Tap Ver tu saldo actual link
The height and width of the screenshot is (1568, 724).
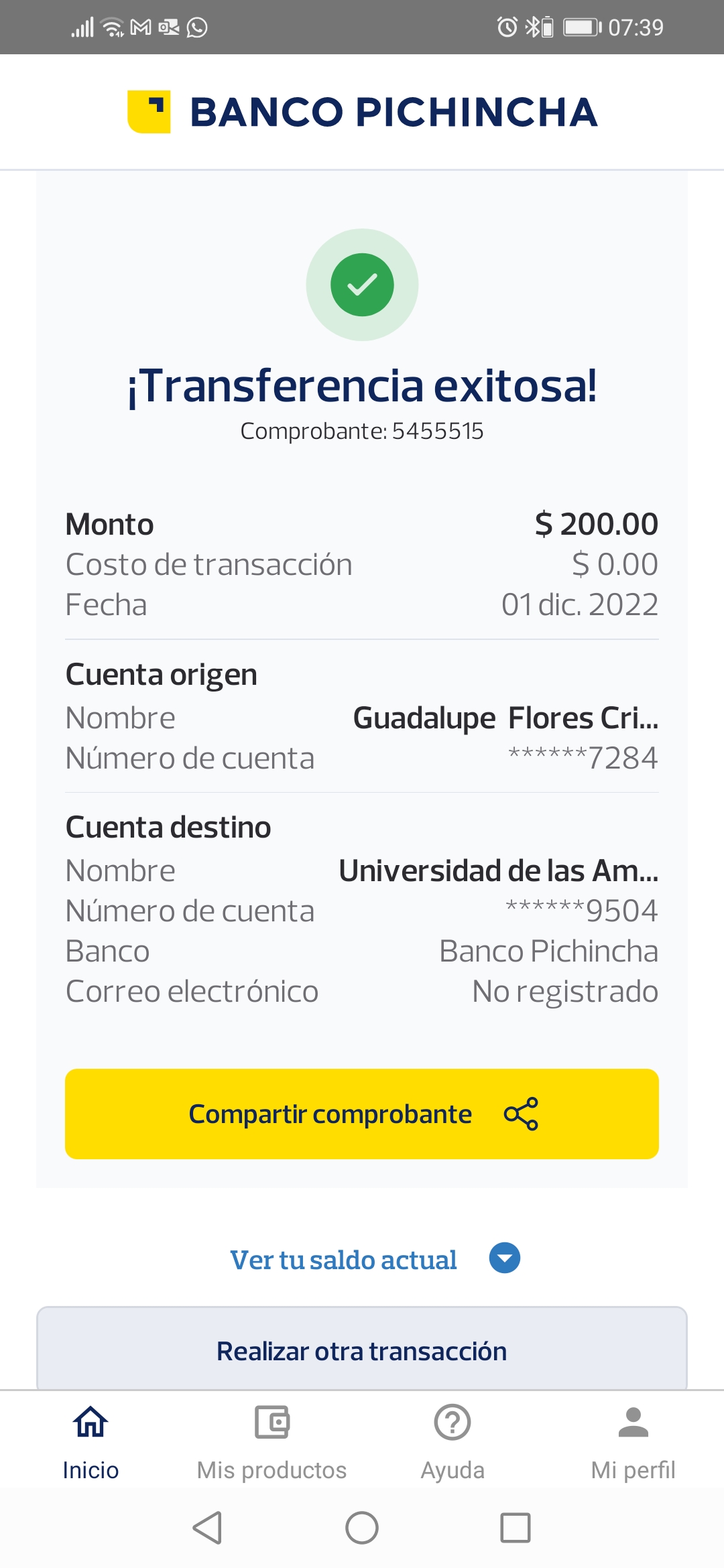click(343, 1260)
